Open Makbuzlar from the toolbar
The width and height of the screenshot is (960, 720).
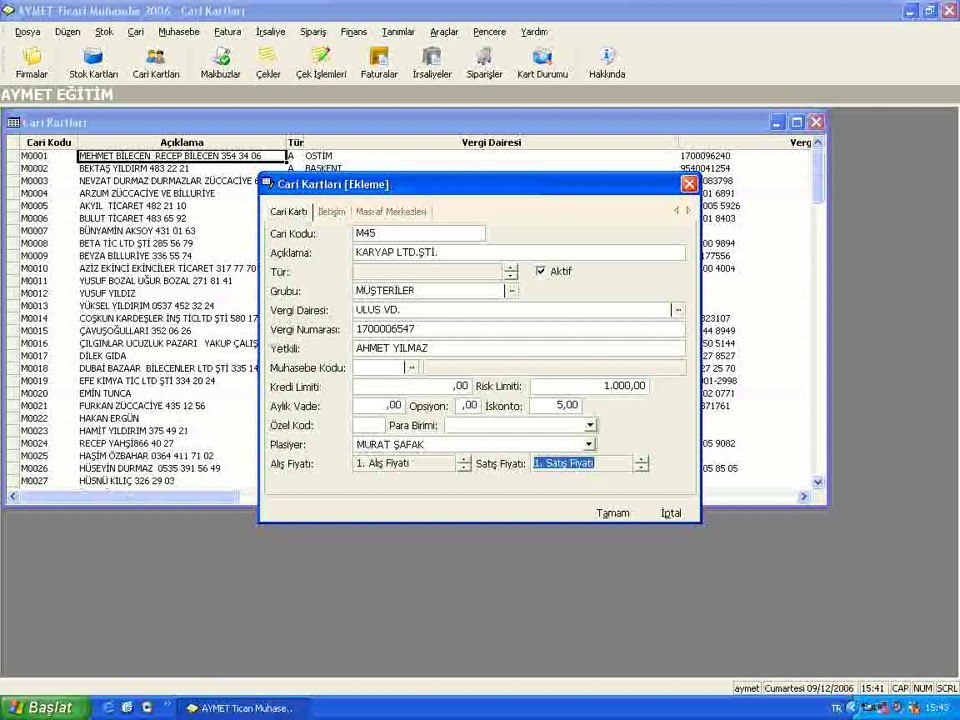[220, 62]
